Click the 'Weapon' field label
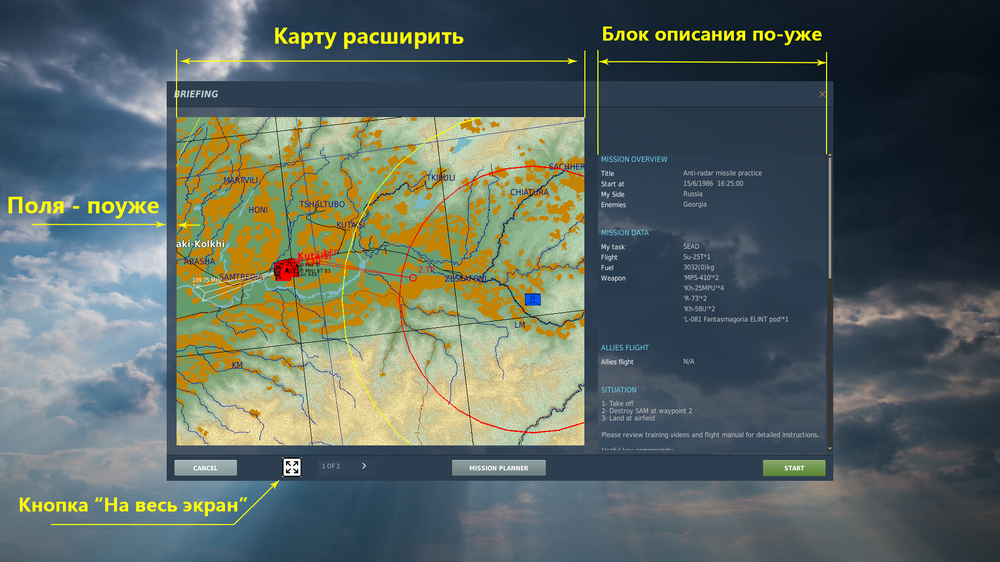 [613, 278]
